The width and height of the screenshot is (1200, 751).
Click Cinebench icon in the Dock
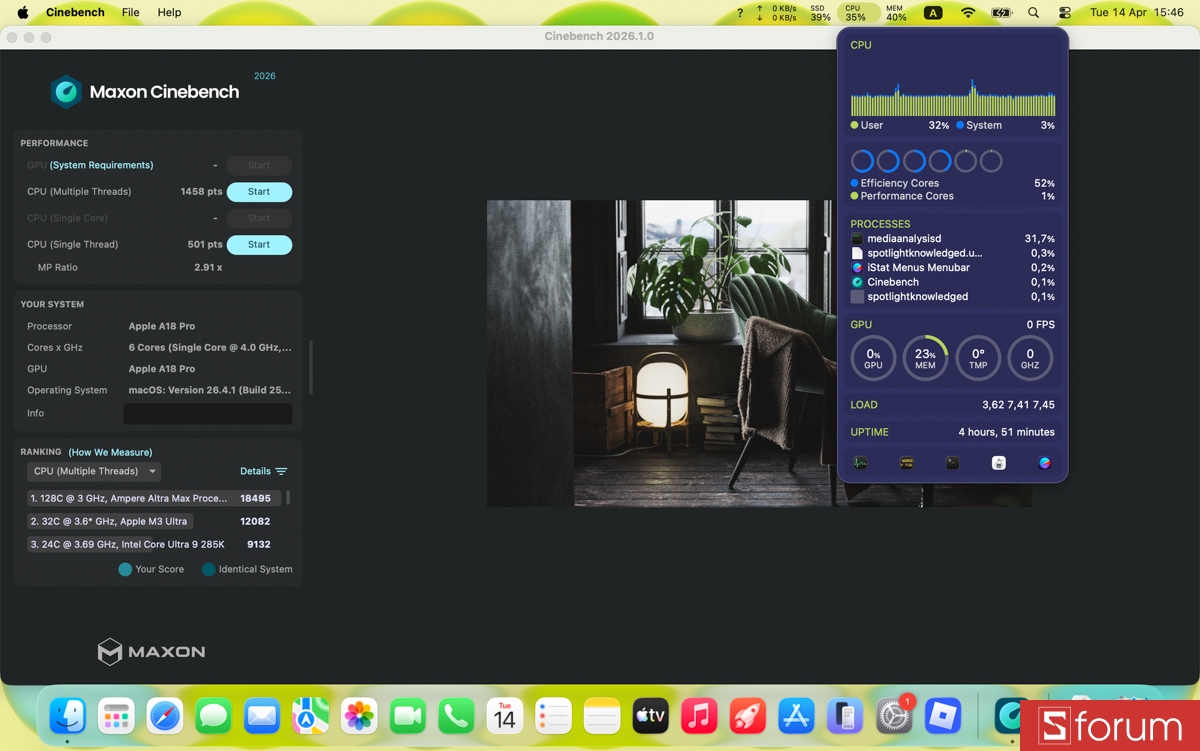click(x=1012, y=716)
